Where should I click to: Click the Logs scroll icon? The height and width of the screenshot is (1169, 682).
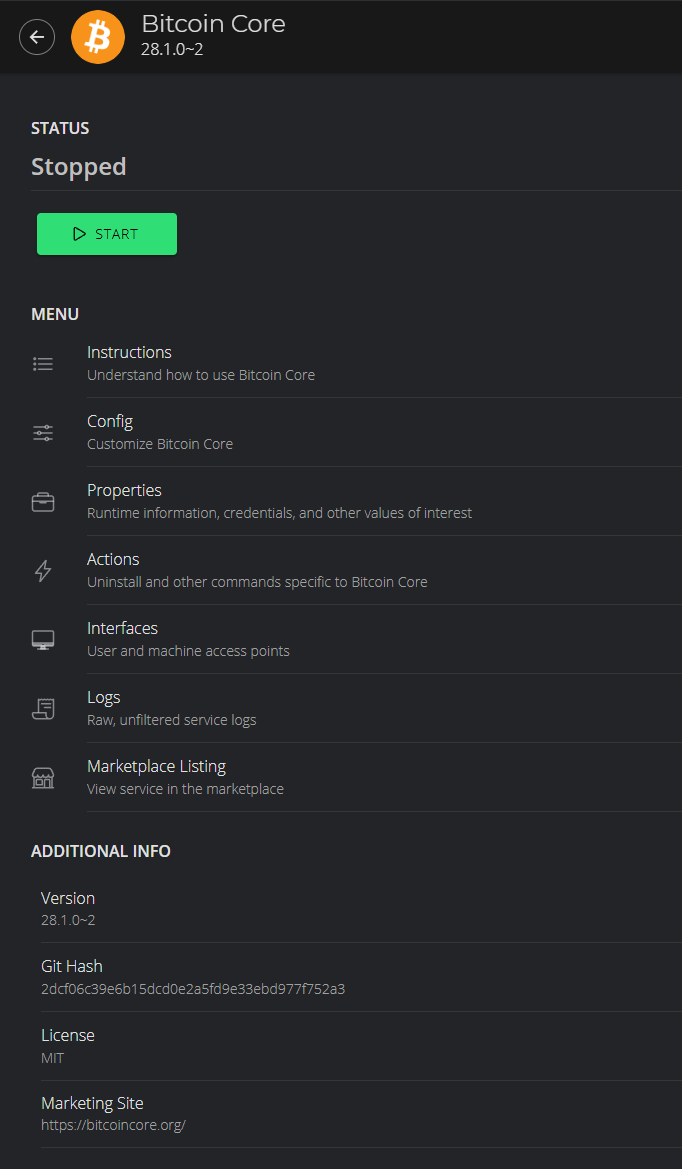pyautogui.click(x=43, y=709)
